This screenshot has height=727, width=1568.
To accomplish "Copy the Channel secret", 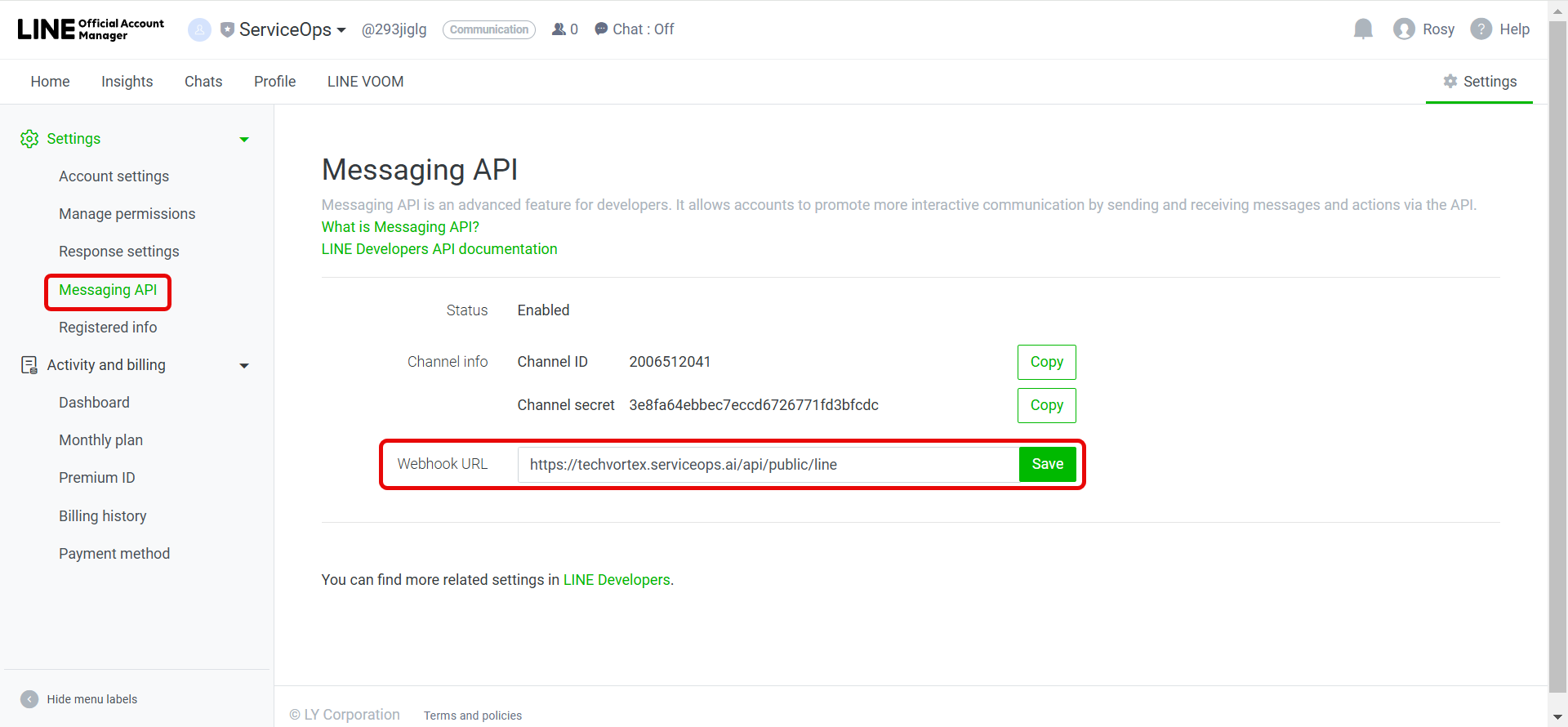I will [x=1046, y=405].
